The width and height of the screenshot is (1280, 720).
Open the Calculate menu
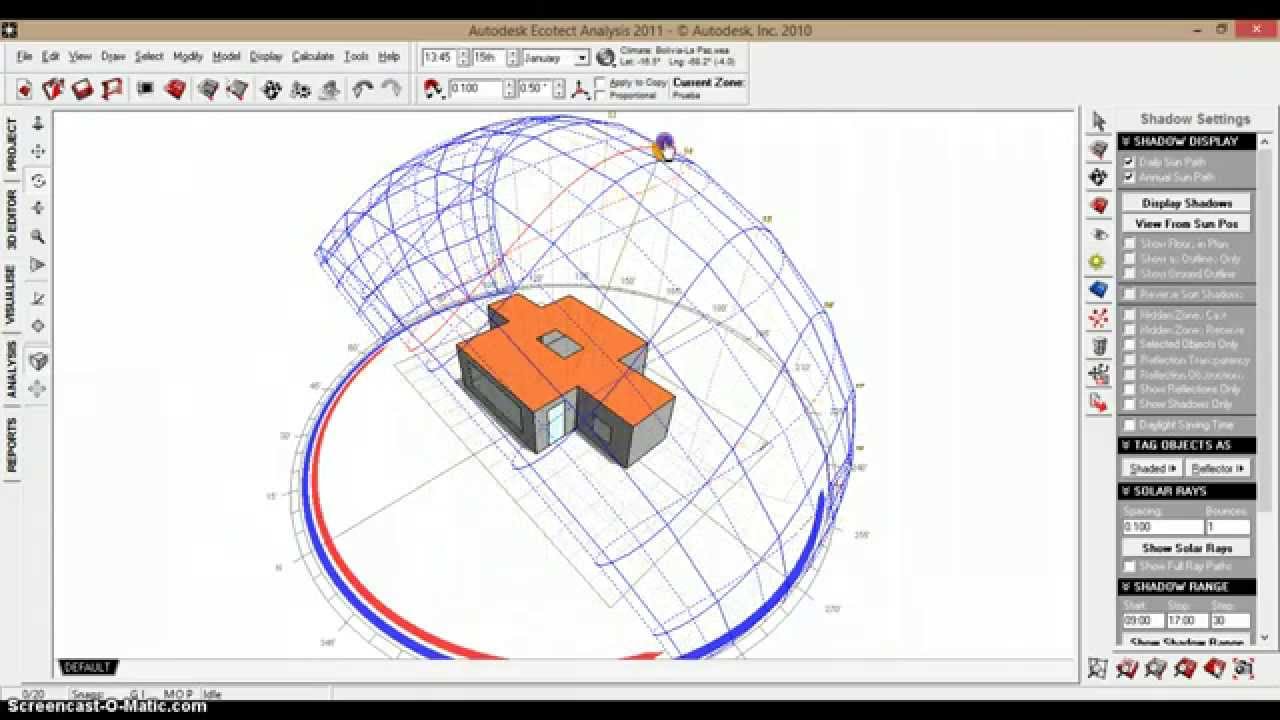pyautogui.click(x=313, y=57)
